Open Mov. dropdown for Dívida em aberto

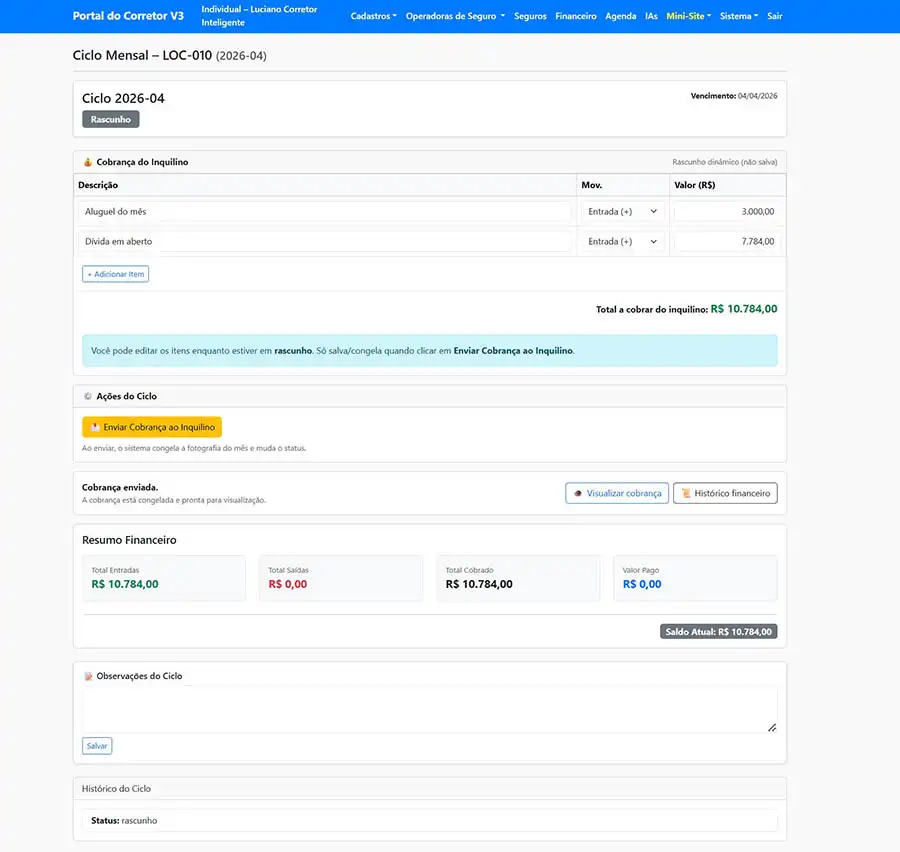623,242
